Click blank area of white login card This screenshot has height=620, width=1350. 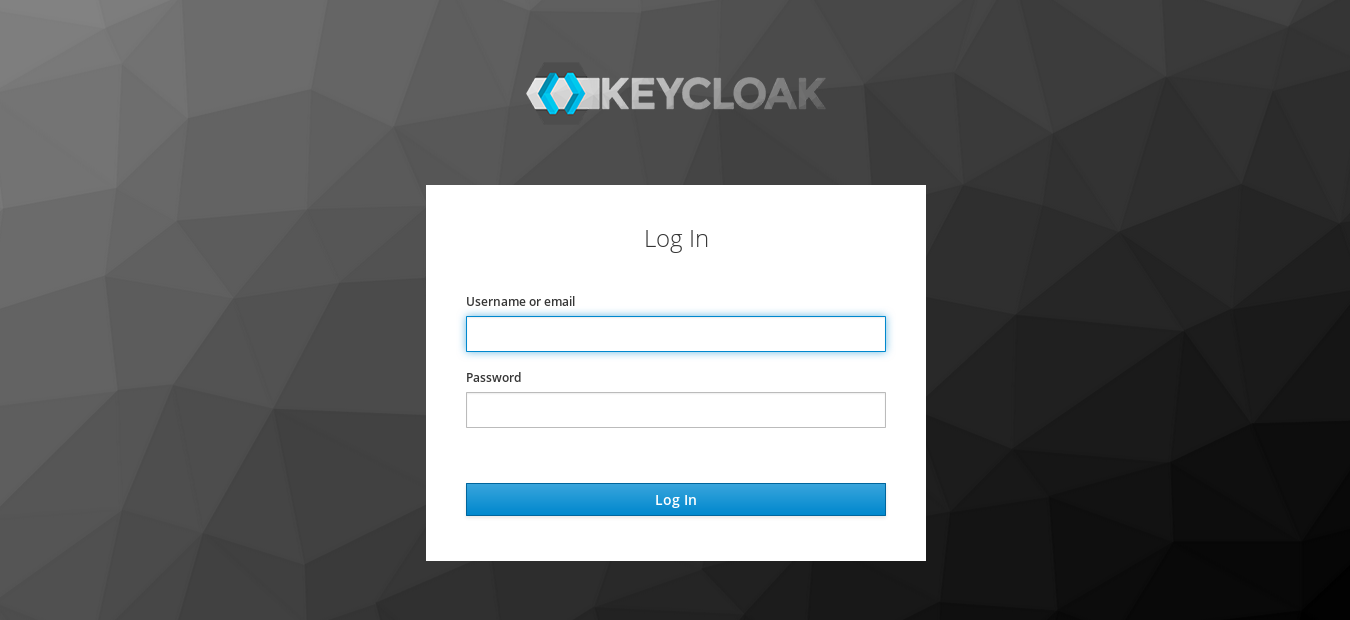coord(676,455)
